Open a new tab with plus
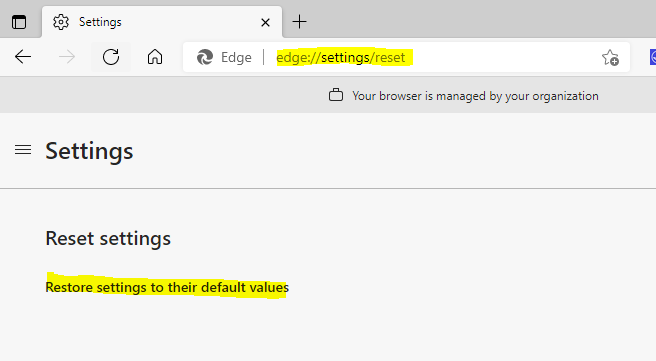656x361 pixels. click(x=299, y=21)
